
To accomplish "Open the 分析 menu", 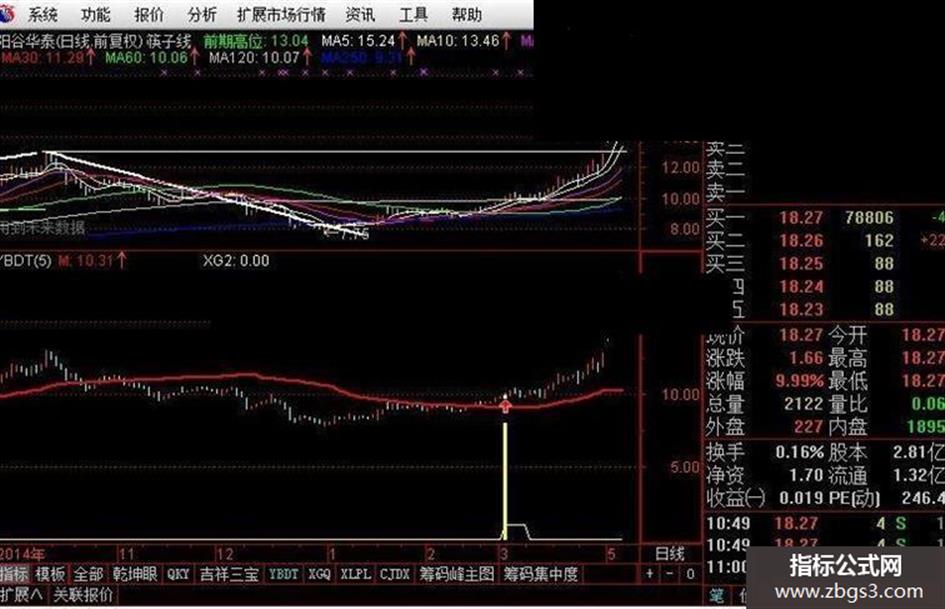I will [x=202, y=14].
